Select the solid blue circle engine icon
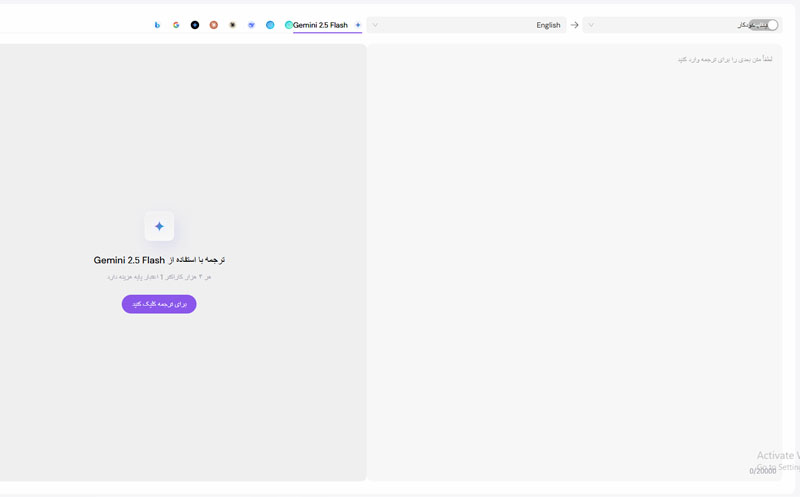 270,25
